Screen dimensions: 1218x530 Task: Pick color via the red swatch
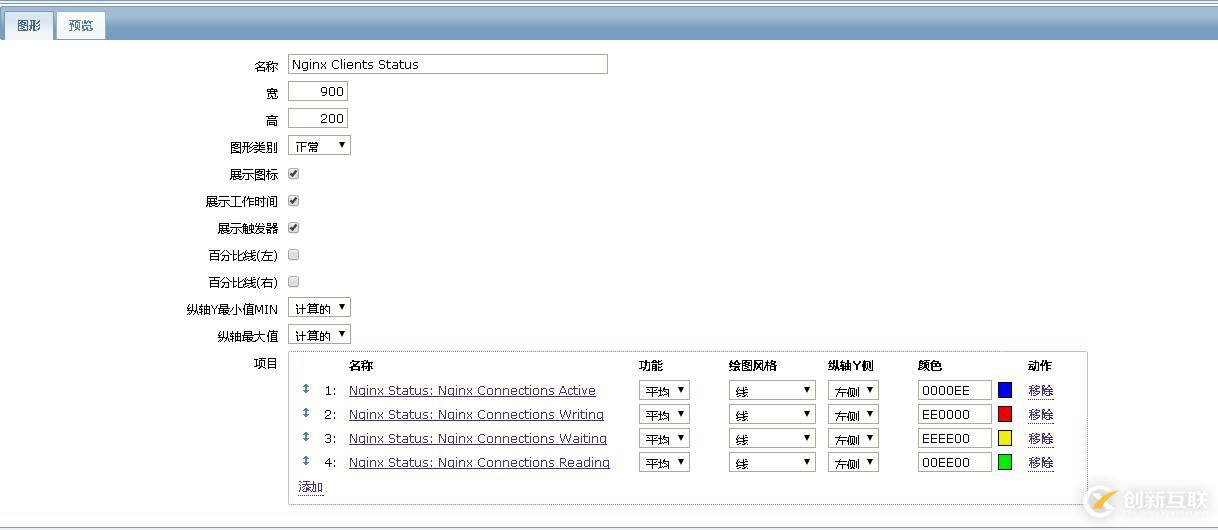(1005, 414)
